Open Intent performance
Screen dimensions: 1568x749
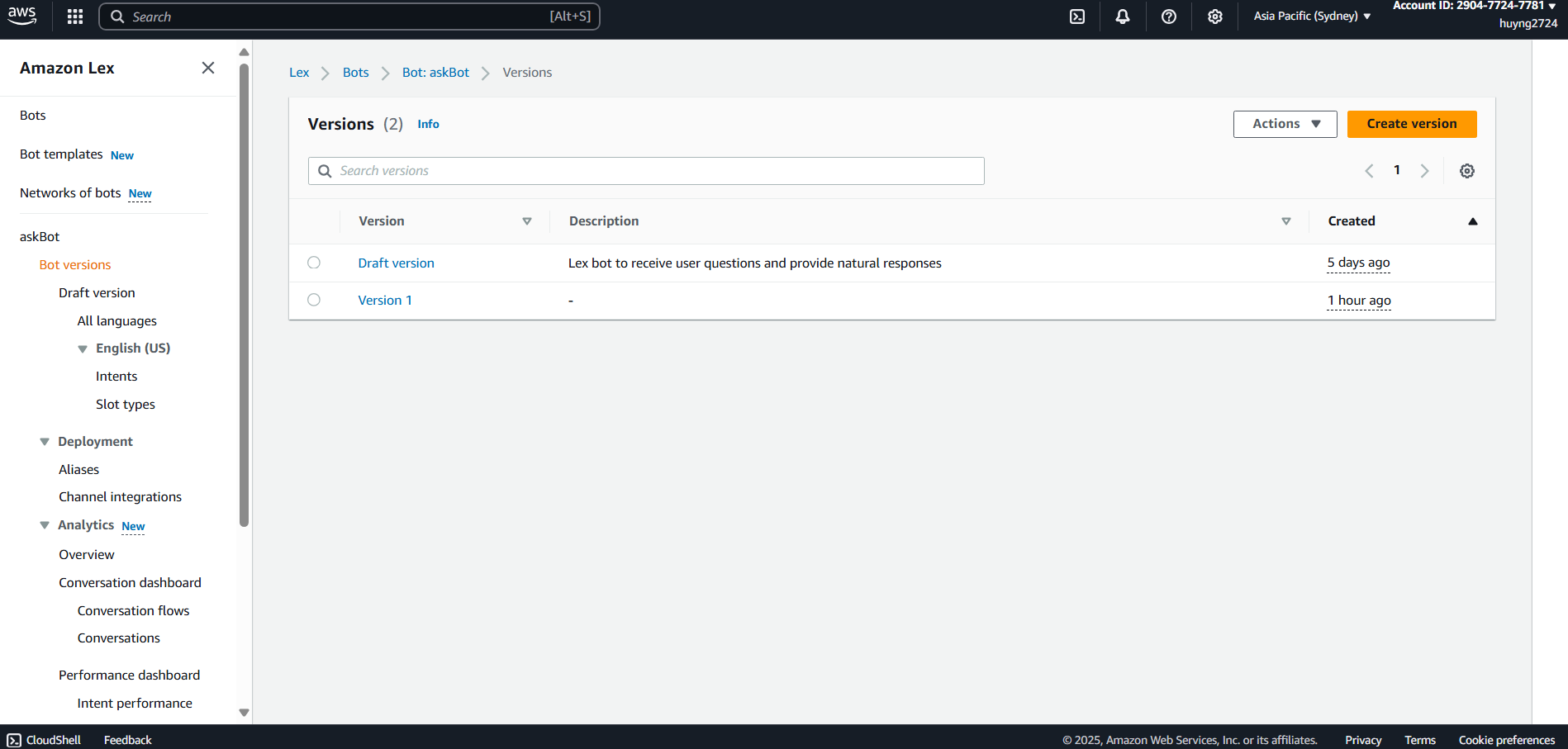tap(135, 704)
